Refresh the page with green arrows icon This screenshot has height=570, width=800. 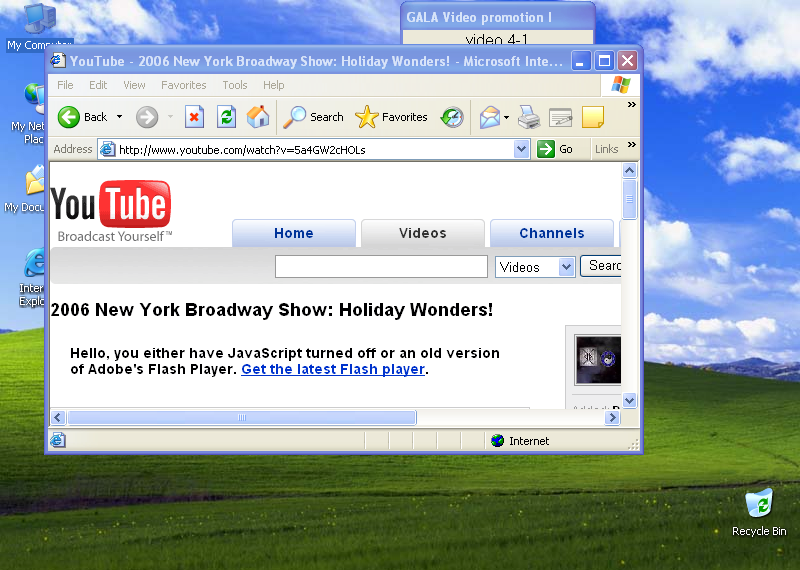(226, 117)
